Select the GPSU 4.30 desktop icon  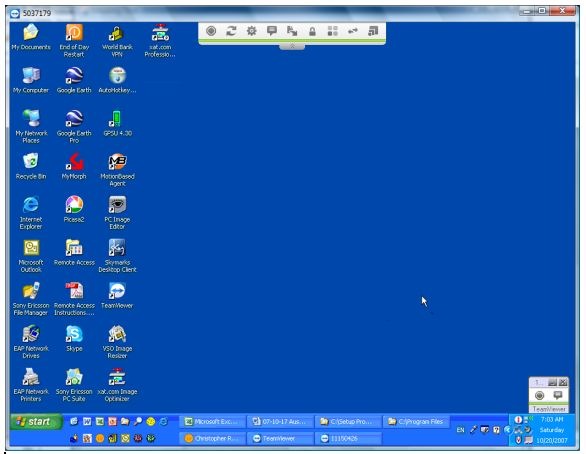pyautogui.click(x=117, y=123)
